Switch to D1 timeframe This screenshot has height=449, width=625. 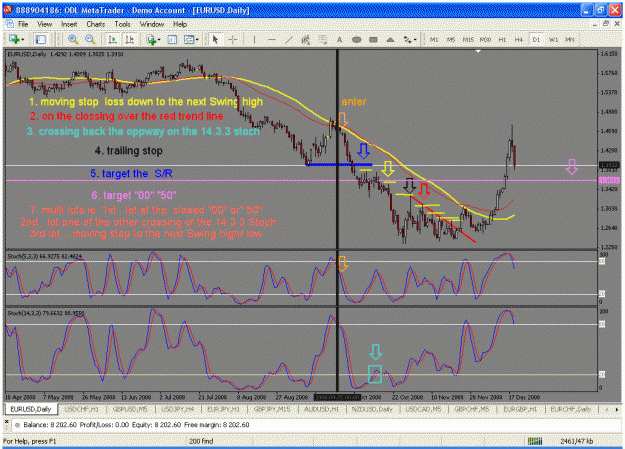(536, 39)
